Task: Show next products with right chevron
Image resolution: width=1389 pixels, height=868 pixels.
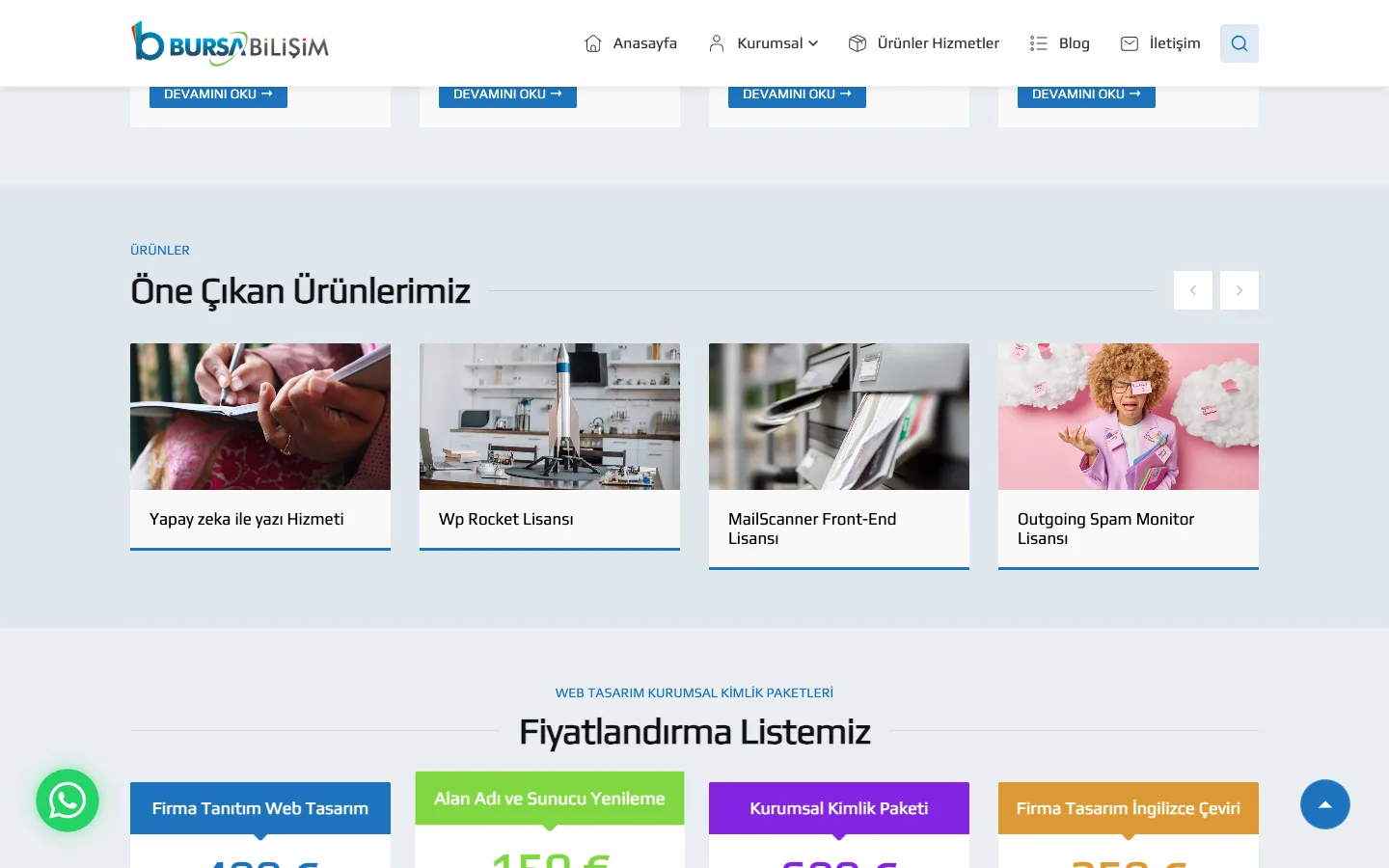Action: coord(1239,290)
